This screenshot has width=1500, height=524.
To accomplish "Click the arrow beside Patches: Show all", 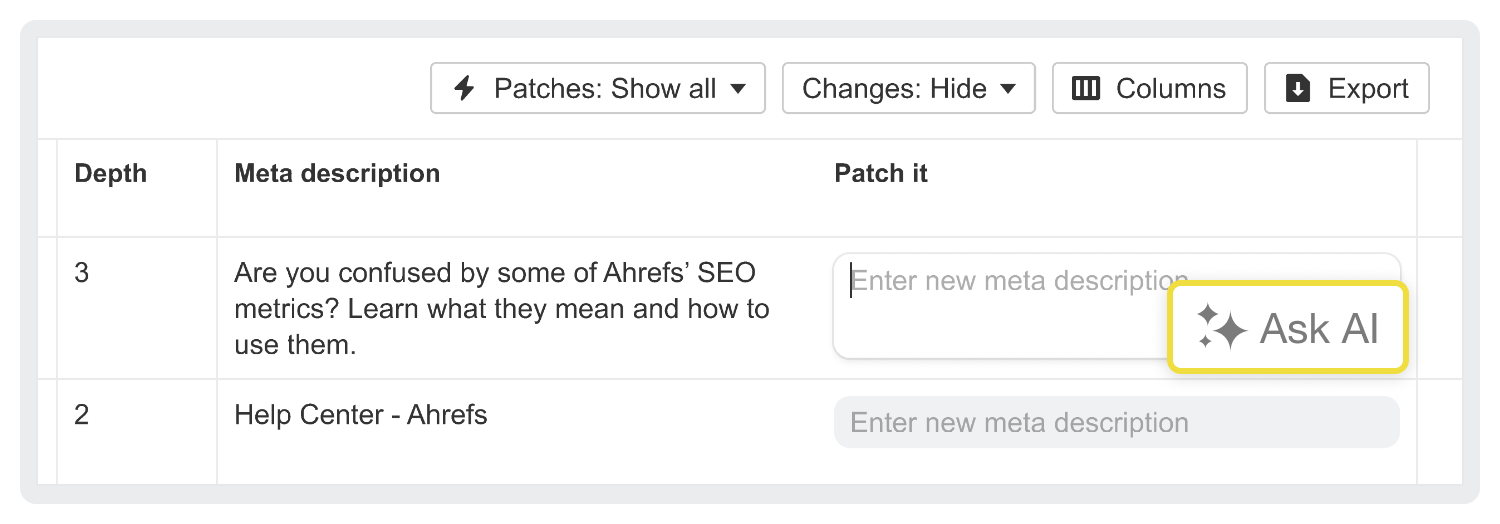I will point(738,88).
